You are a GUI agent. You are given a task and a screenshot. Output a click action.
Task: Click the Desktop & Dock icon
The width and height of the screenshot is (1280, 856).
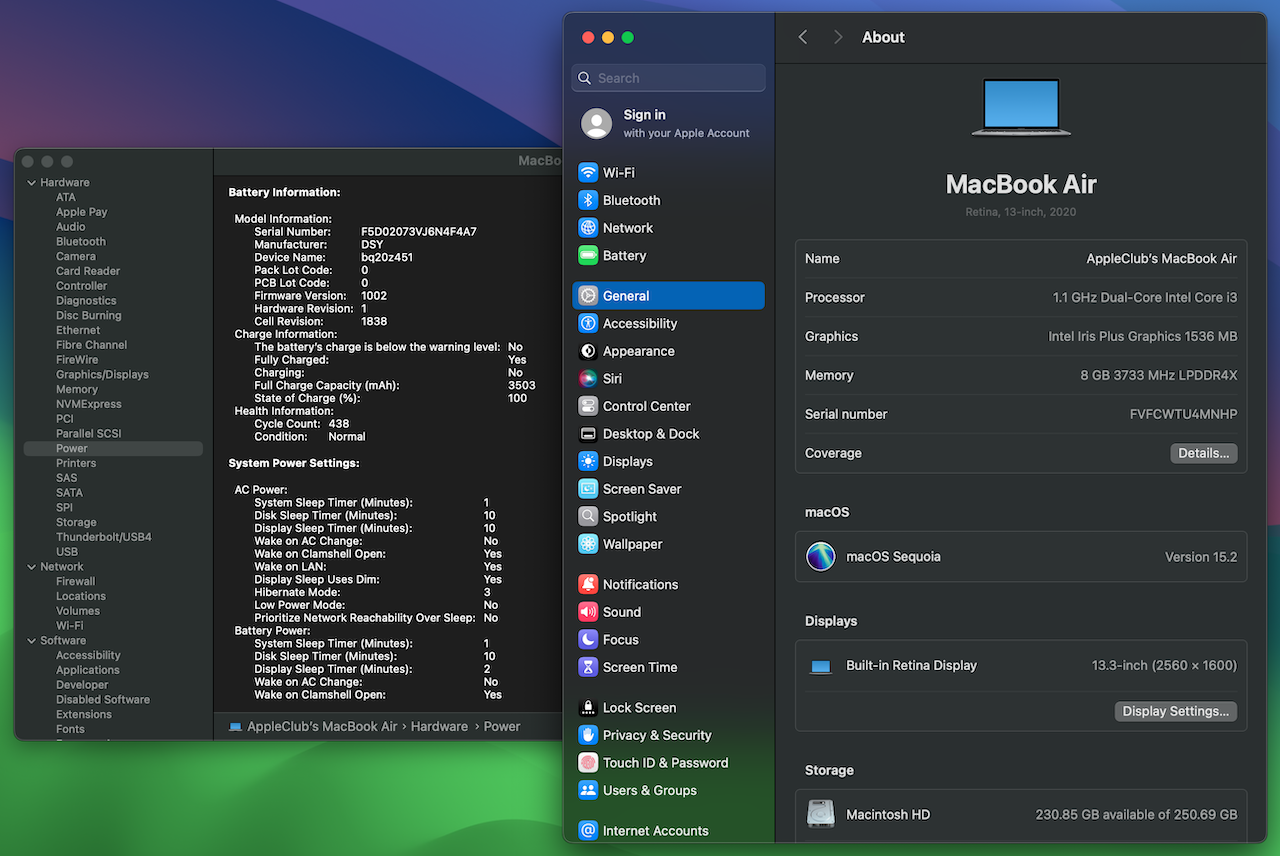[588, 434]
